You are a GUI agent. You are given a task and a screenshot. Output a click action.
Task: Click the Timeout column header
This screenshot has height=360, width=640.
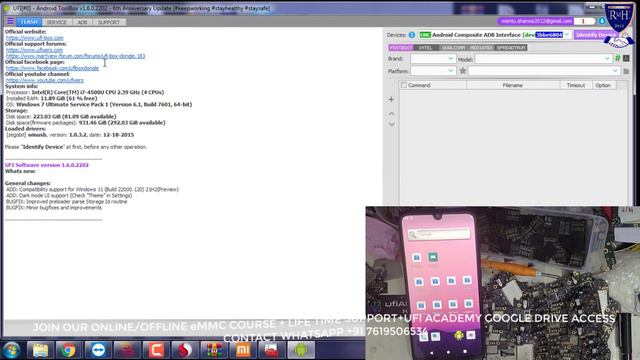click(x=576, y=85)
